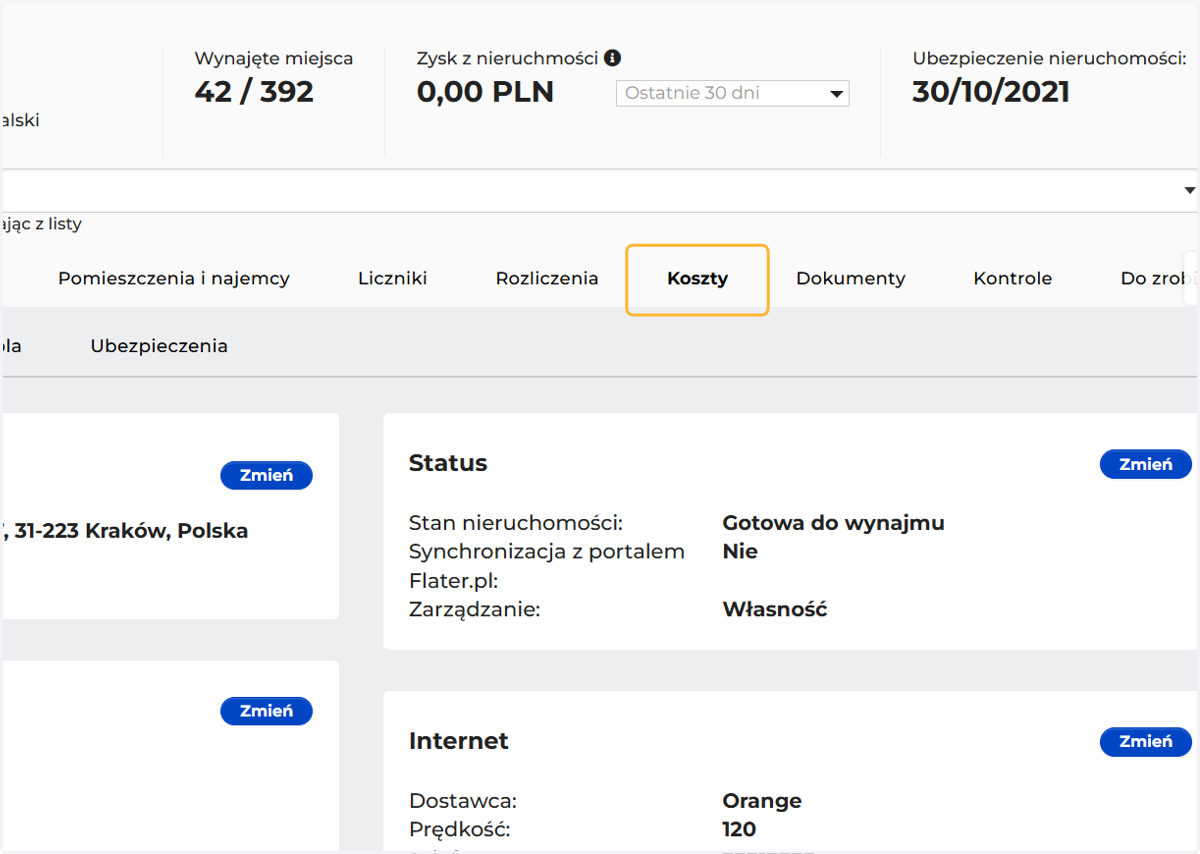
Task: Open the Ostatnie 30 dni dropdown
Action: pos(732,93)
